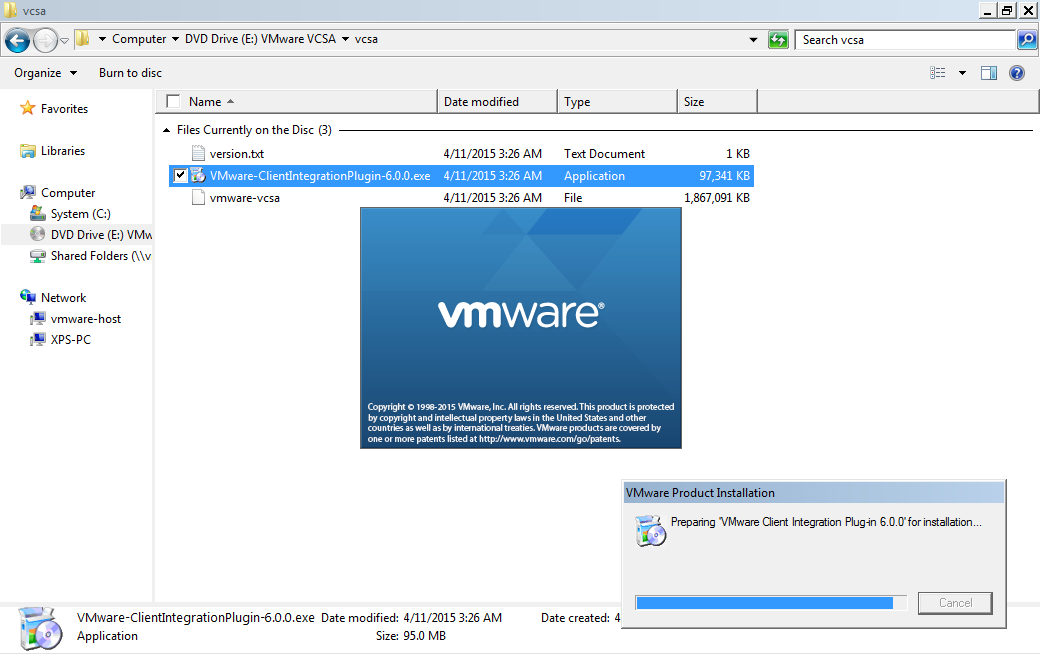
Task: Select Computer in the navigation pane
Action: coord(68,193)
